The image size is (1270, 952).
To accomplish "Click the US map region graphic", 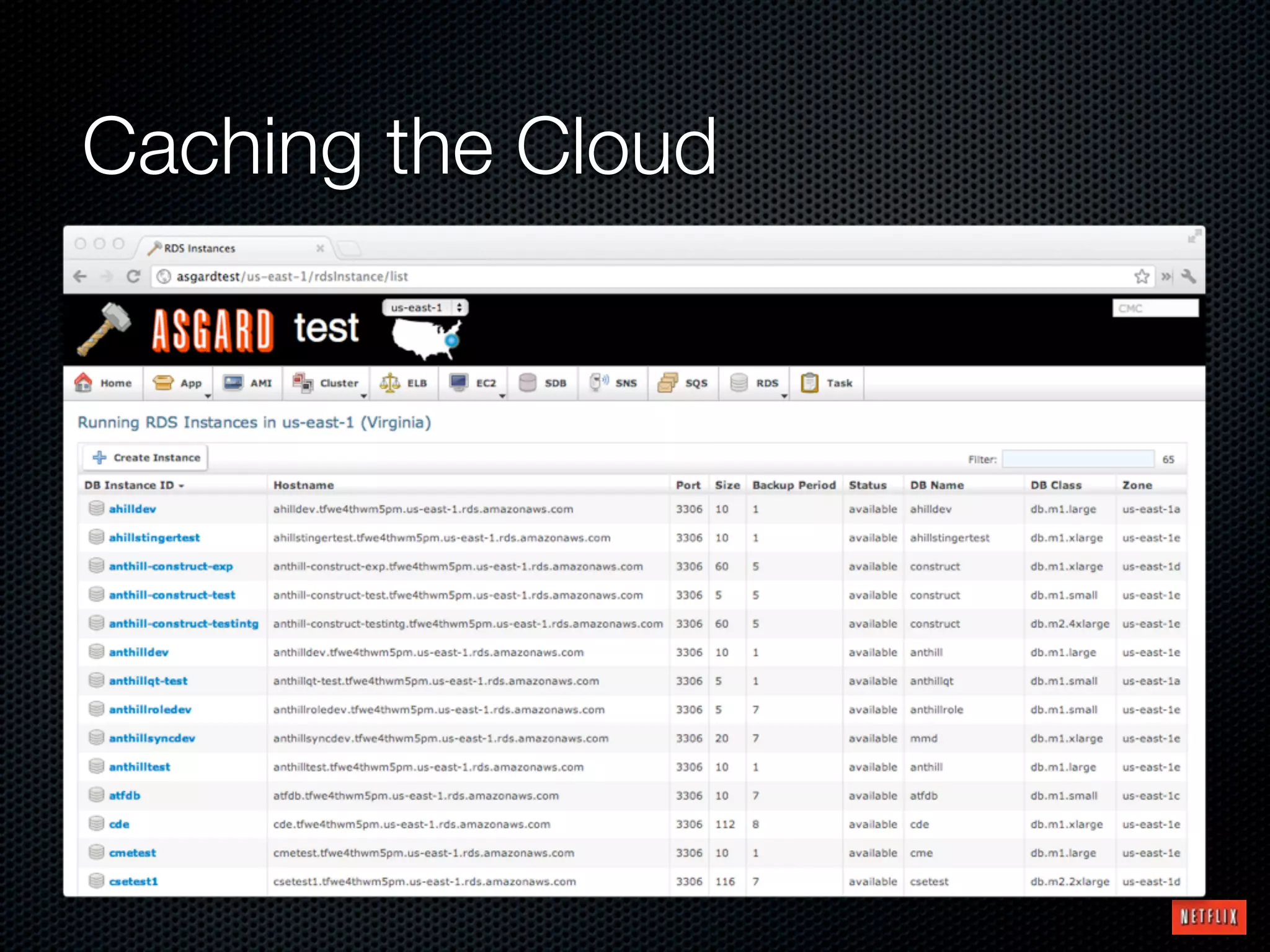I will 427,338.
